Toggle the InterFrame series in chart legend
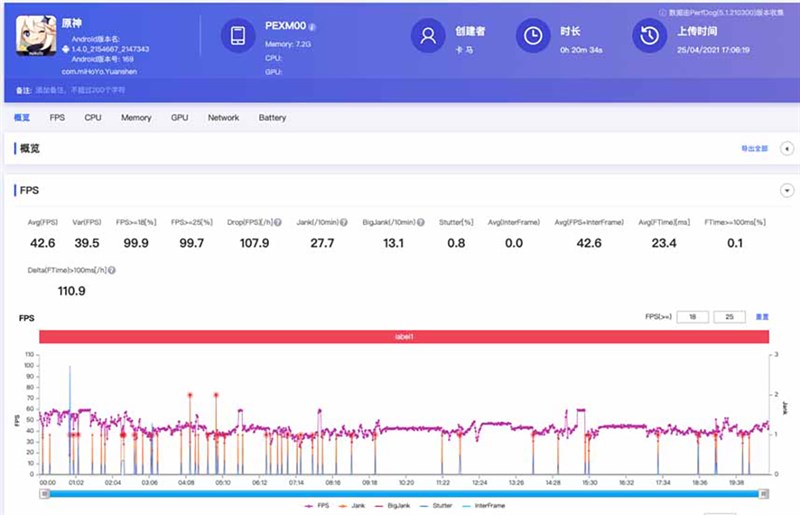Viewport: 800px width, 515px height. [483, 506]
